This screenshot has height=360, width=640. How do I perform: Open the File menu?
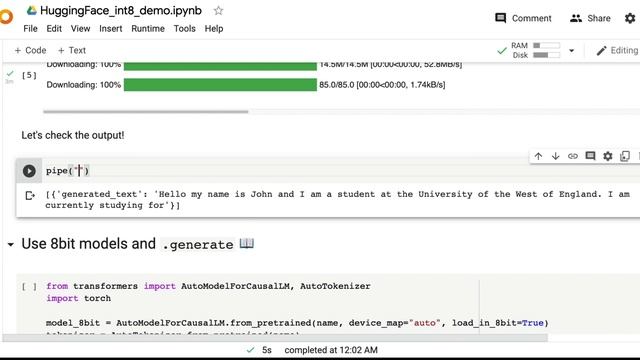pyautogui.click(x=30, y=29)
